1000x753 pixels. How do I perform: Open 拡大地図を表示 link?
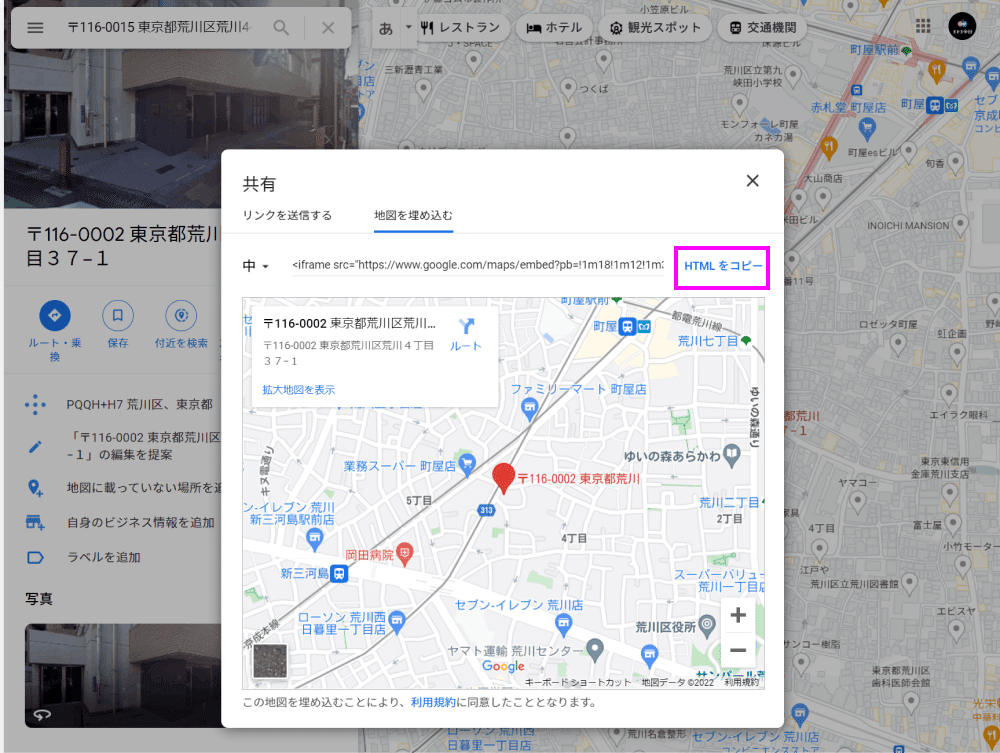click(298, 390)
